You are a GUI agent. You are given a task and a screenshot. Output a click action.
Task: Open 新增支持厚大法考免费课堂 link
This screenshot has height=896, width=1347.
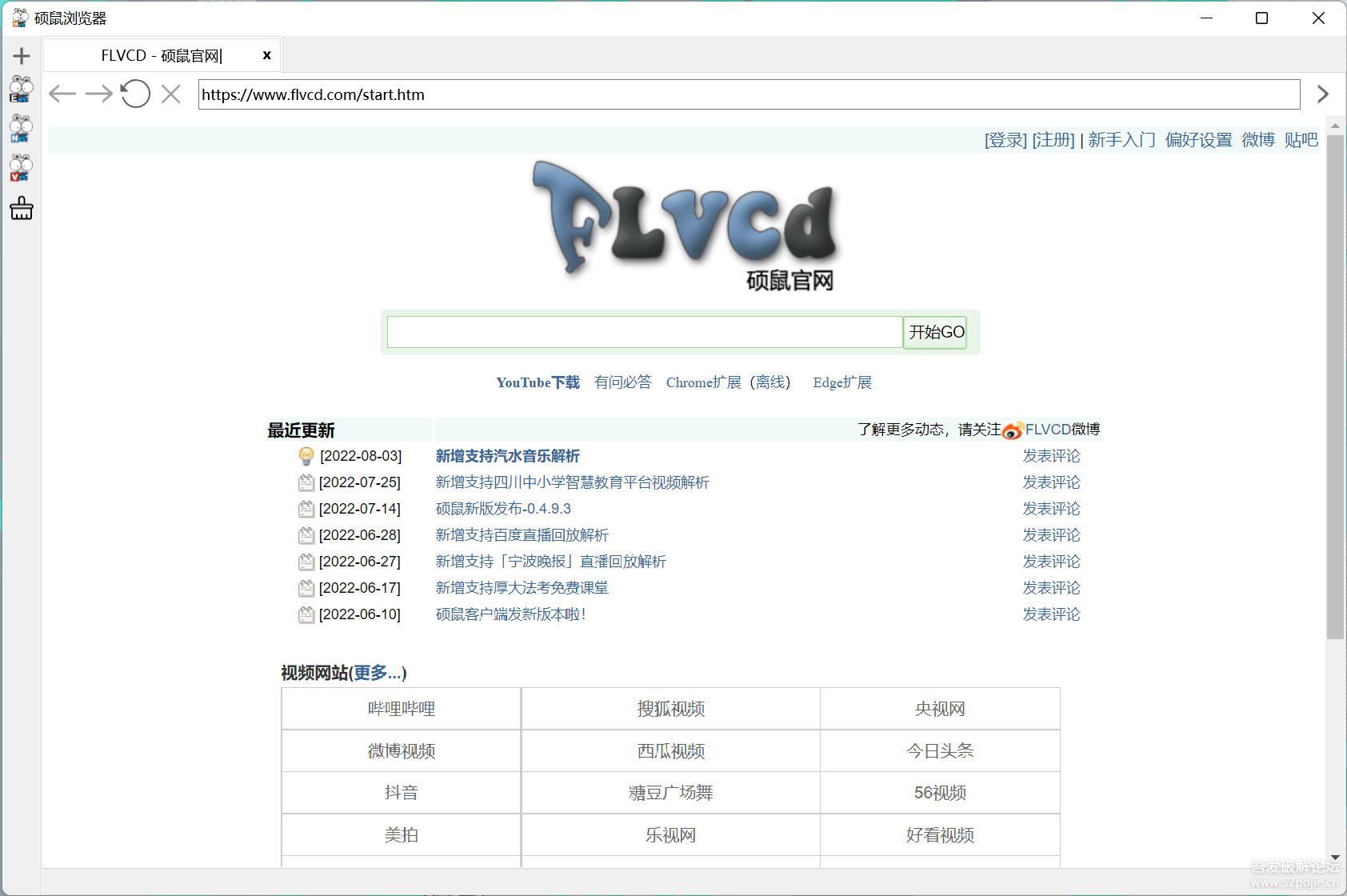click(x=522, y=588)
